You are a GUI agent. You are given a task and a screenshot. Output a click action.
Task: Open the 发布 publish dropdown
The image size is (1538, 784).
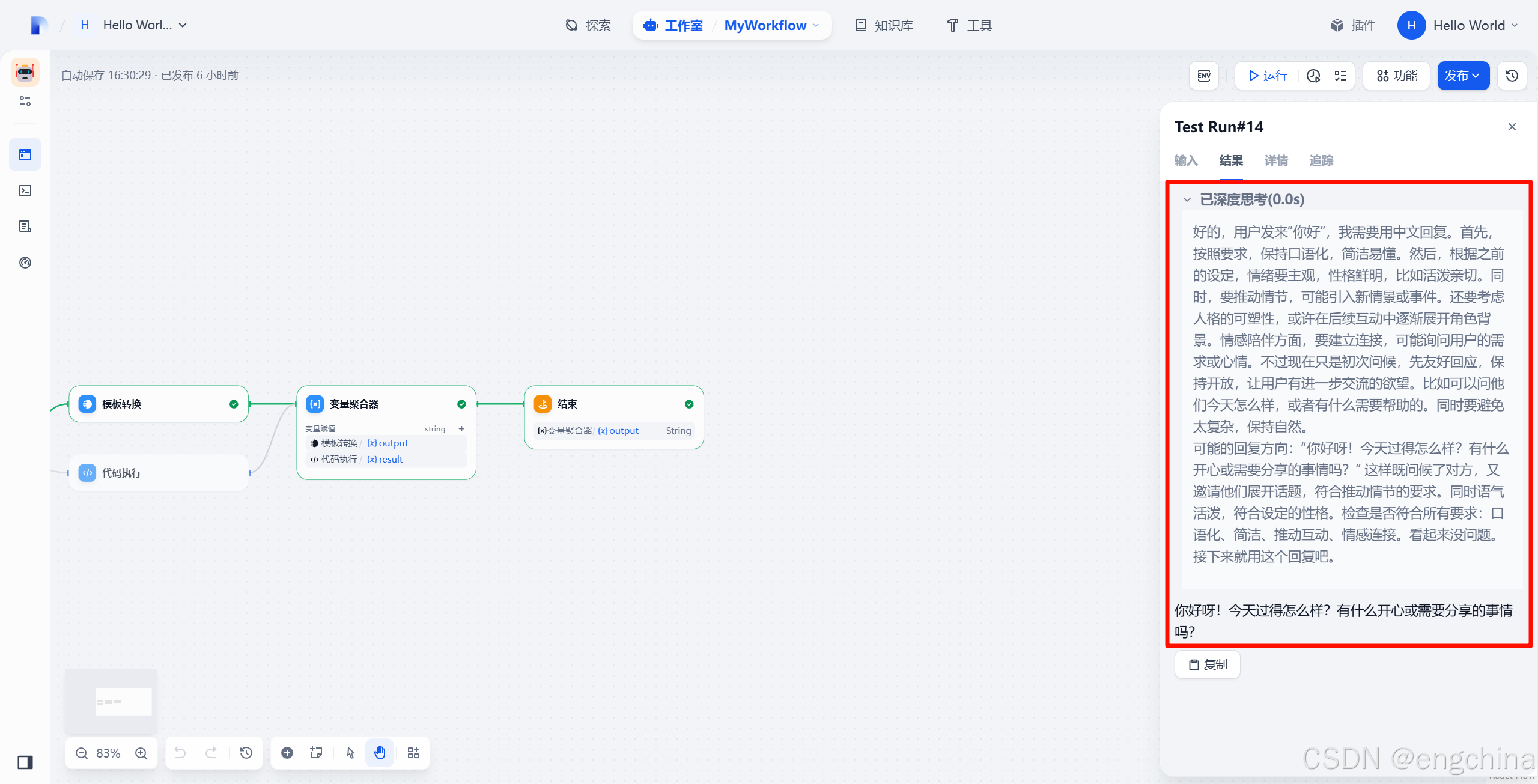1463,76
